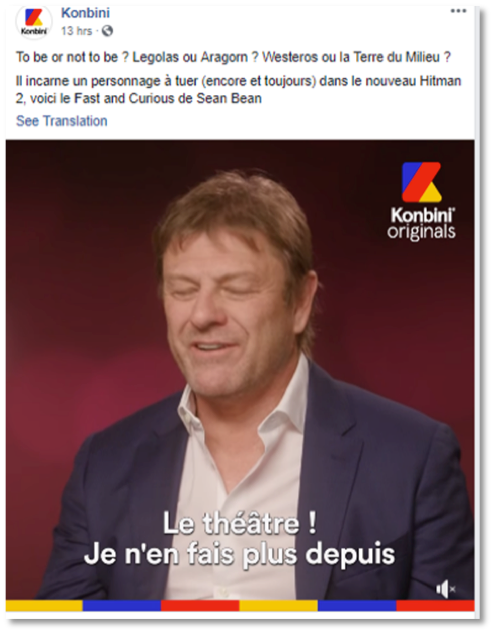Image resolution: width=491 pixels, height=631 pixels.
Task: Click the Le théâtre ! subtitle line
Action: (239, 524)
